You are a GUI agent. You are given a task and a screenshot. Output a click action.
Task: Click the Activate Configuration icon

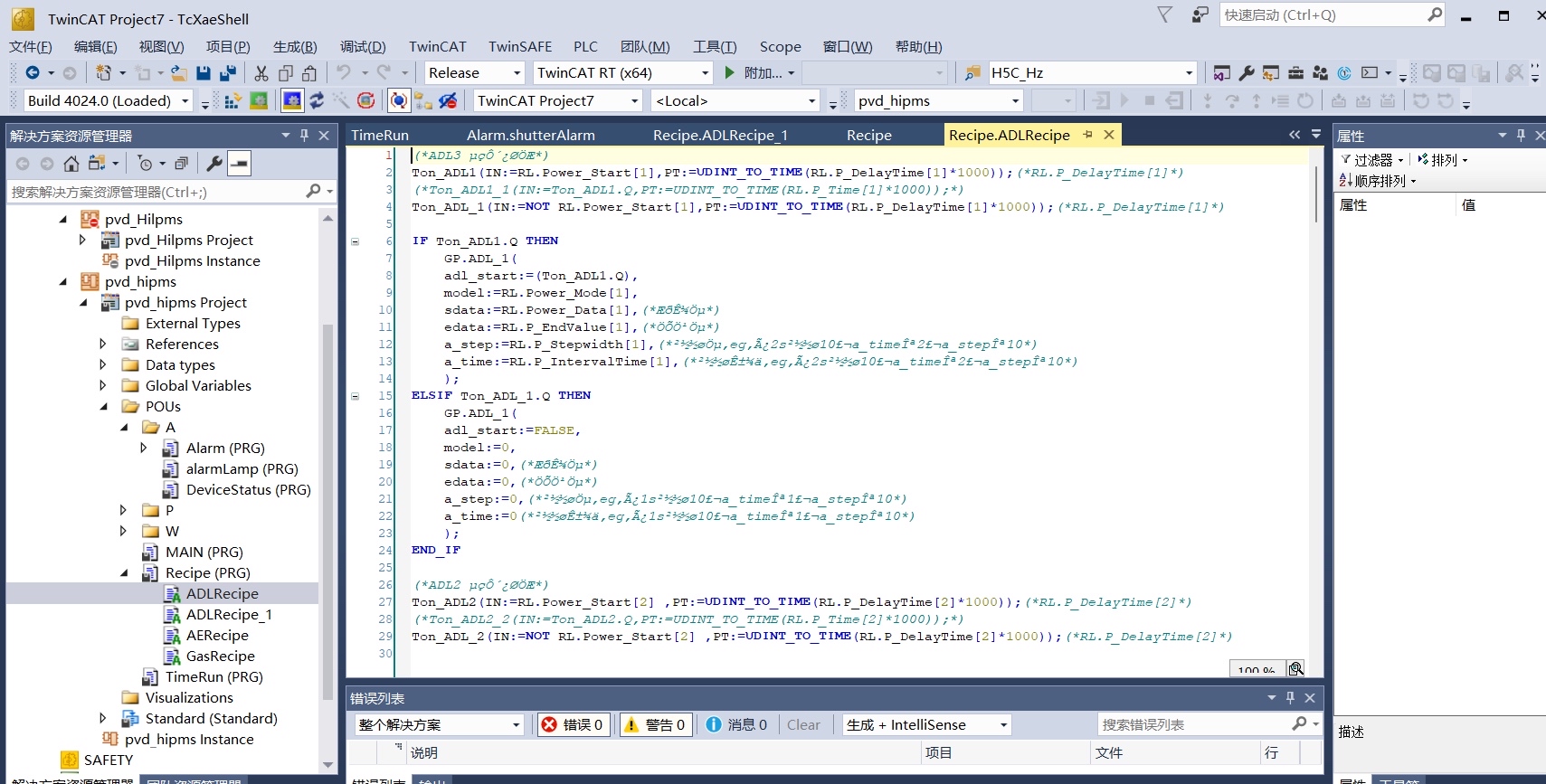tap(232, 101)
